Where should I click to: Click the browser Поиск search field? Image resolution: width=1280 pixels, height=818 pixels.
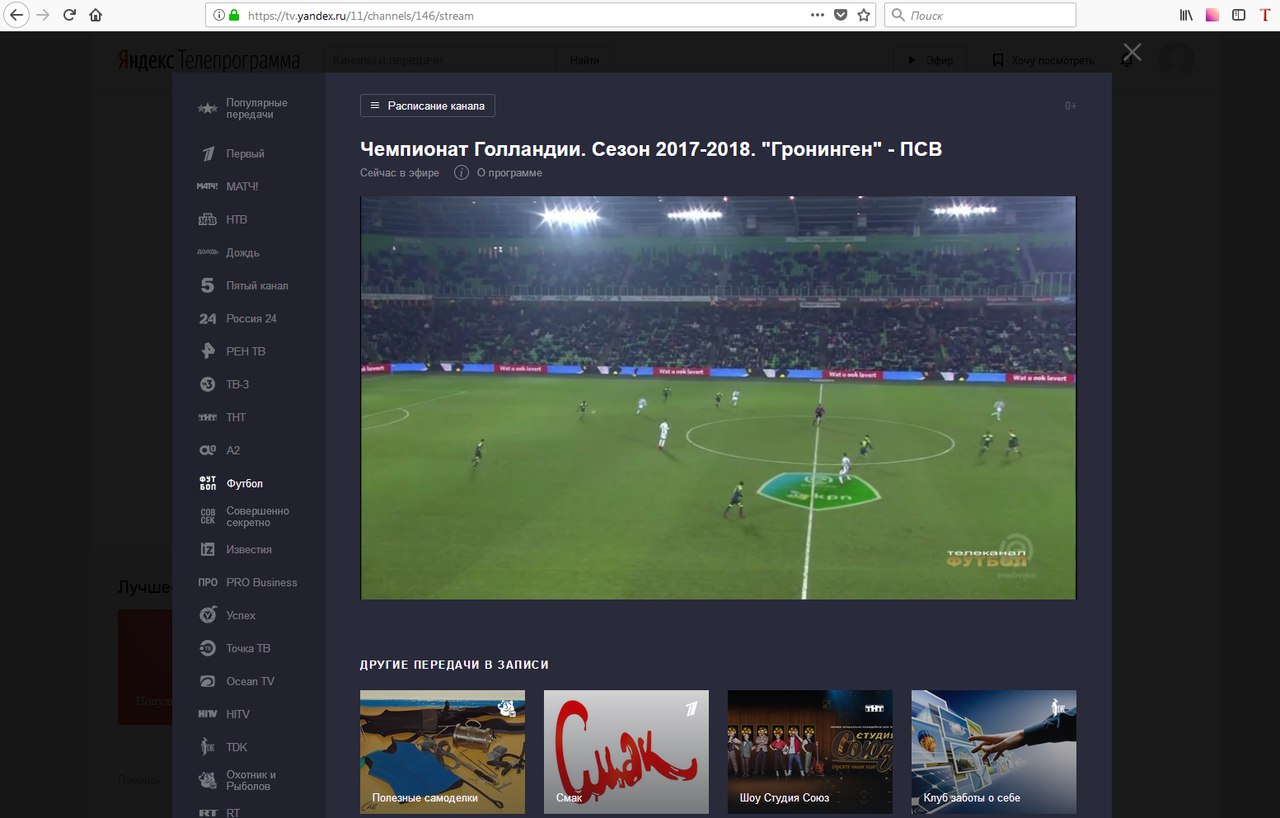pyautogui.click(x=981, y=15)
